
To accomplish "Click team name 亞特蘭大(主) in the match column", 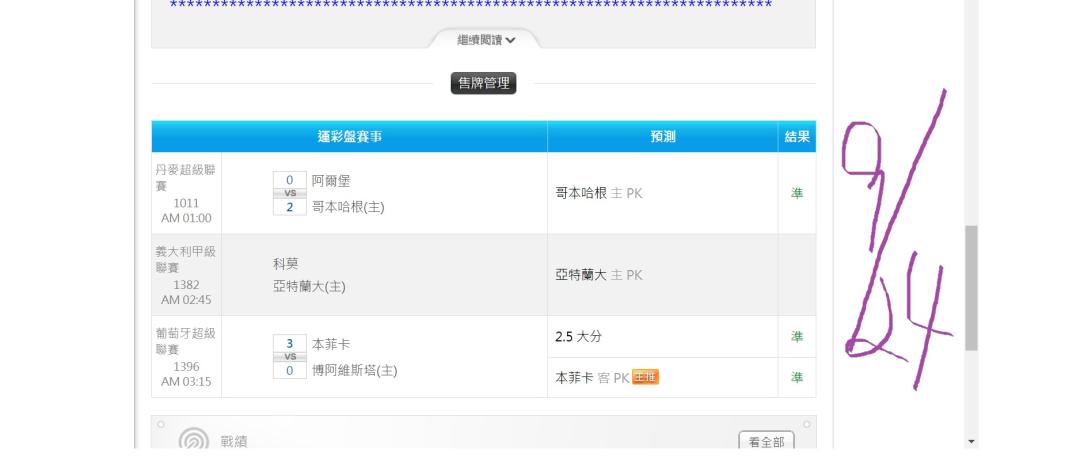I will pyautogui.click(x=309, y=286).
